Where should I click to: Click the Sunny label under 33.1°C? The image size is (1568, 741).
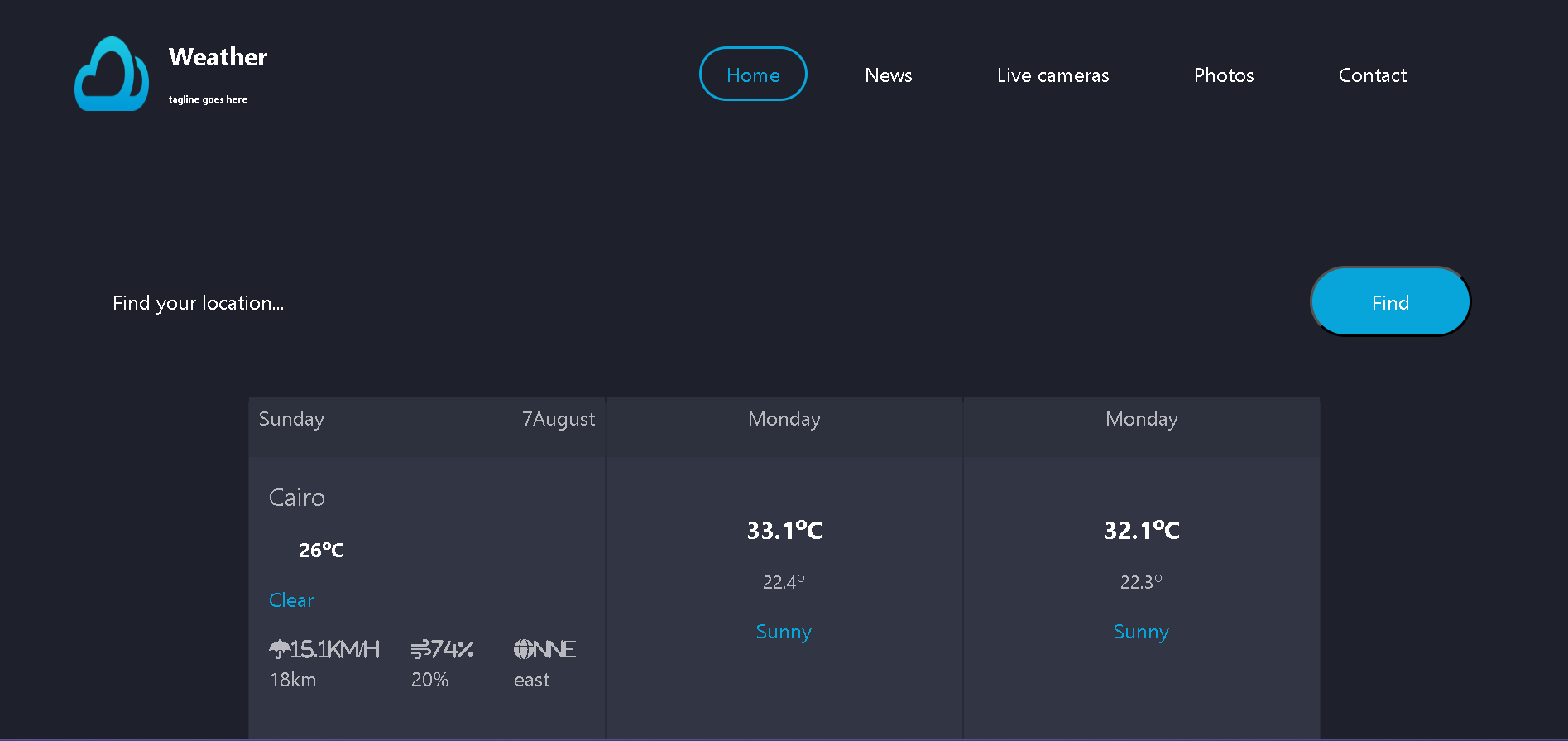(x=784, y=632)
